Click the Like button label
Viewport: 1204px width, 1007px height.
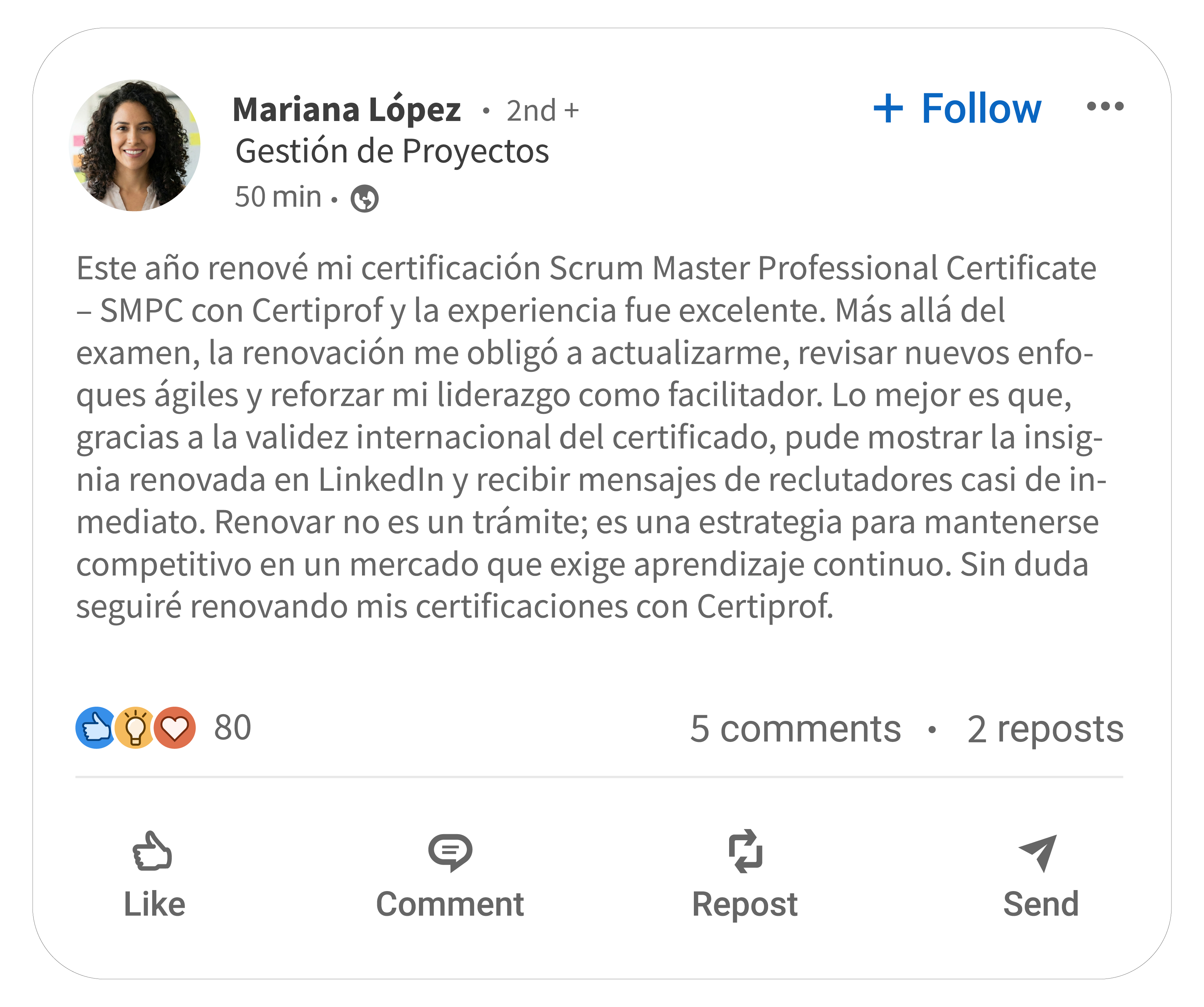pyautogui.click(x=154, y=904)
